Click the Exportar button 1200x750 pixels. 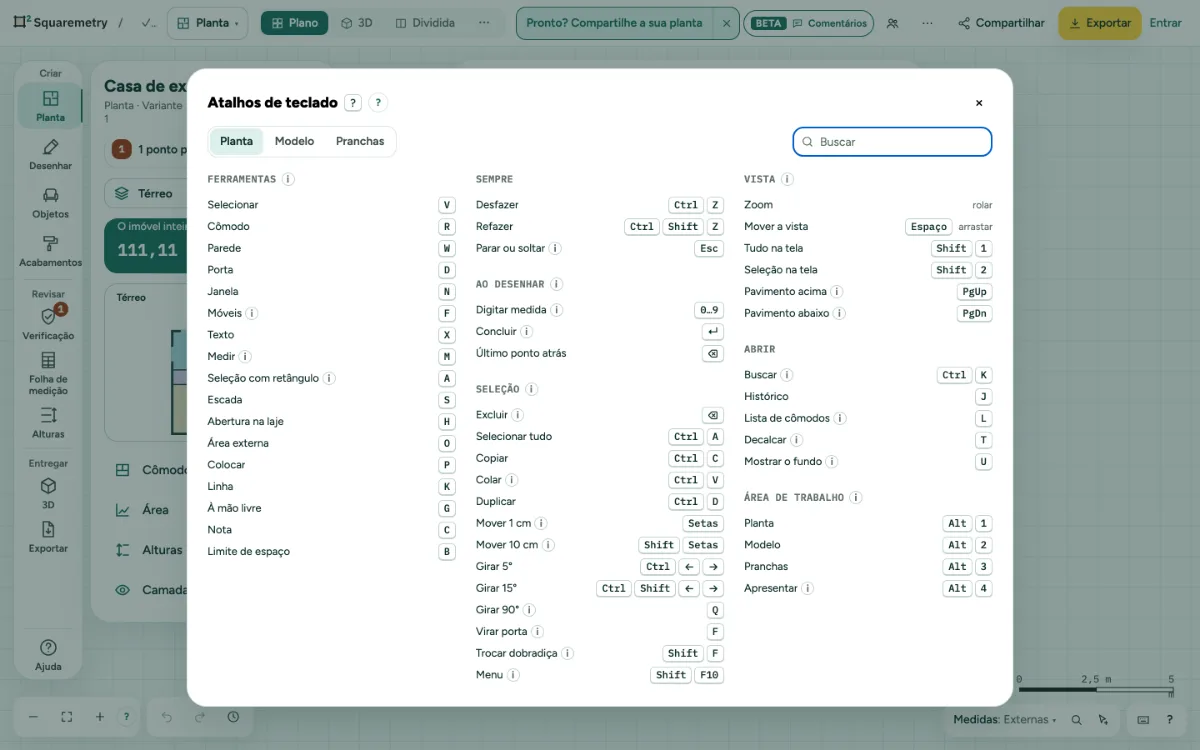coord(1099,23)
